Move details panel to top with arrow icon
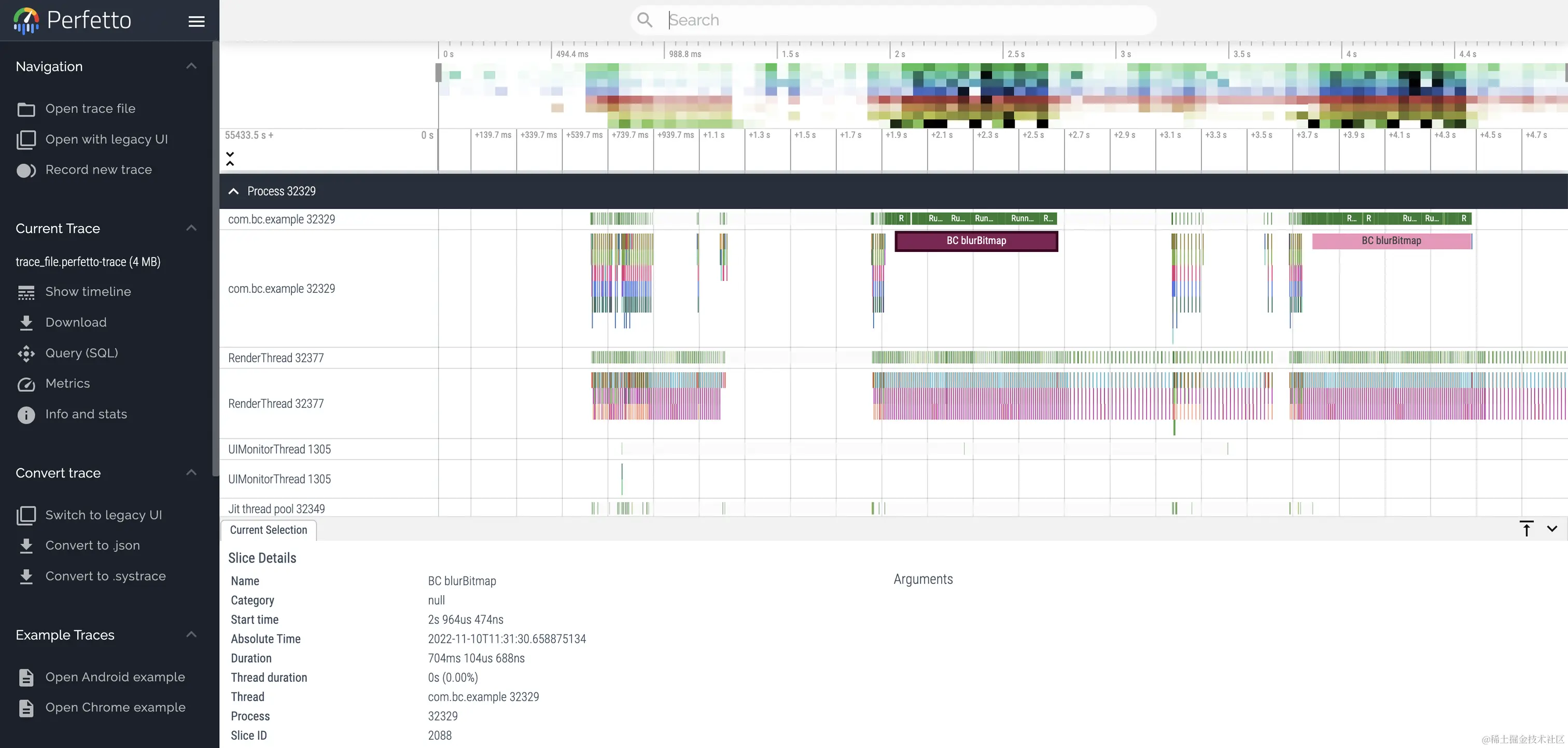Screen dimensions: 1568x748 (1526, 529)
